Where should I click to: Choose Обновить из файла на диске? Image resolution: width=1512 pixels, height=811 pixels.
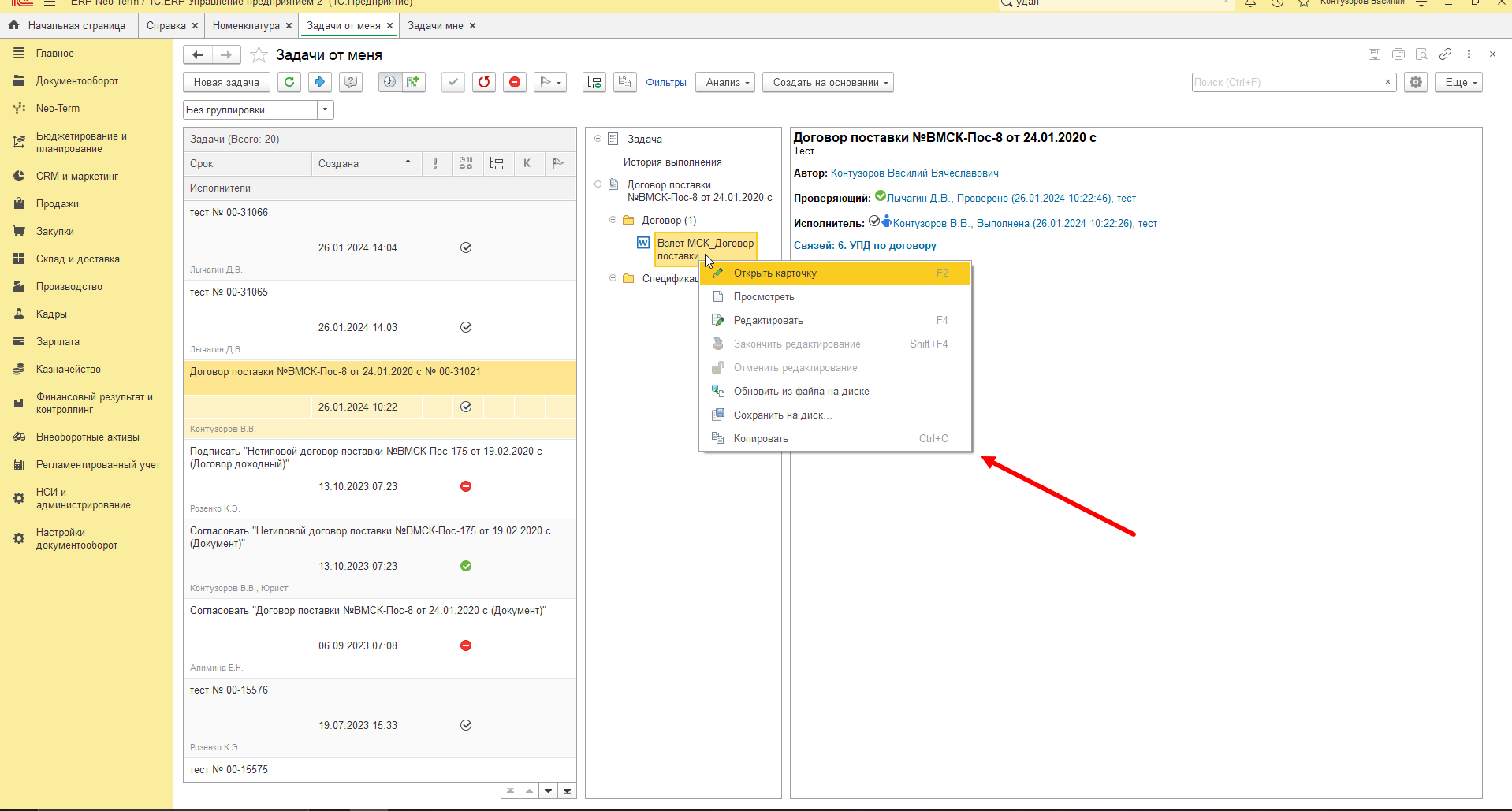(x=835, y=391)
